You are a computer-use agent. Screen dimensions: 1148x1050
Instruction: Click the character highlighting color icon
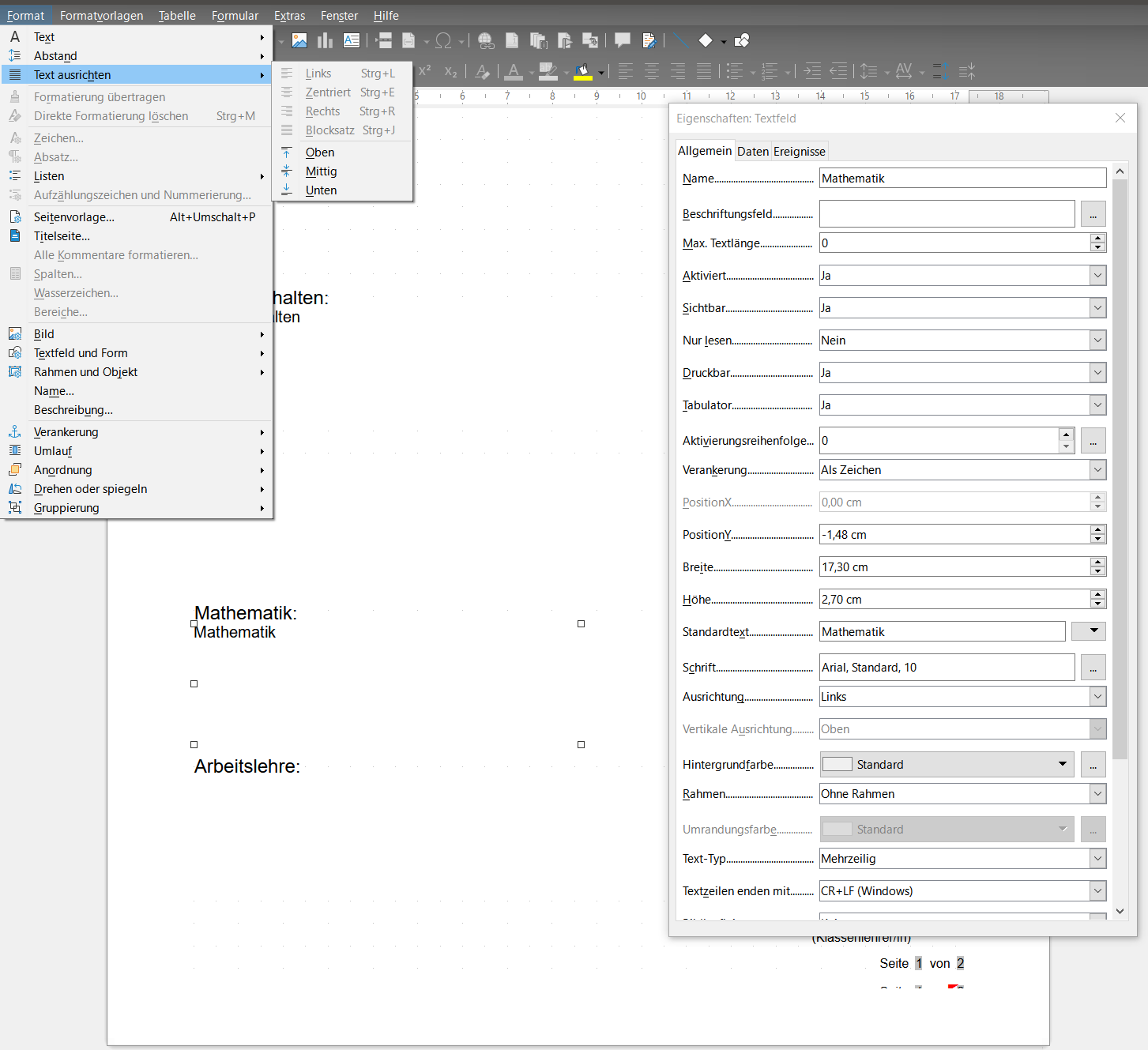pyautogui.click(x=548, y=71)
